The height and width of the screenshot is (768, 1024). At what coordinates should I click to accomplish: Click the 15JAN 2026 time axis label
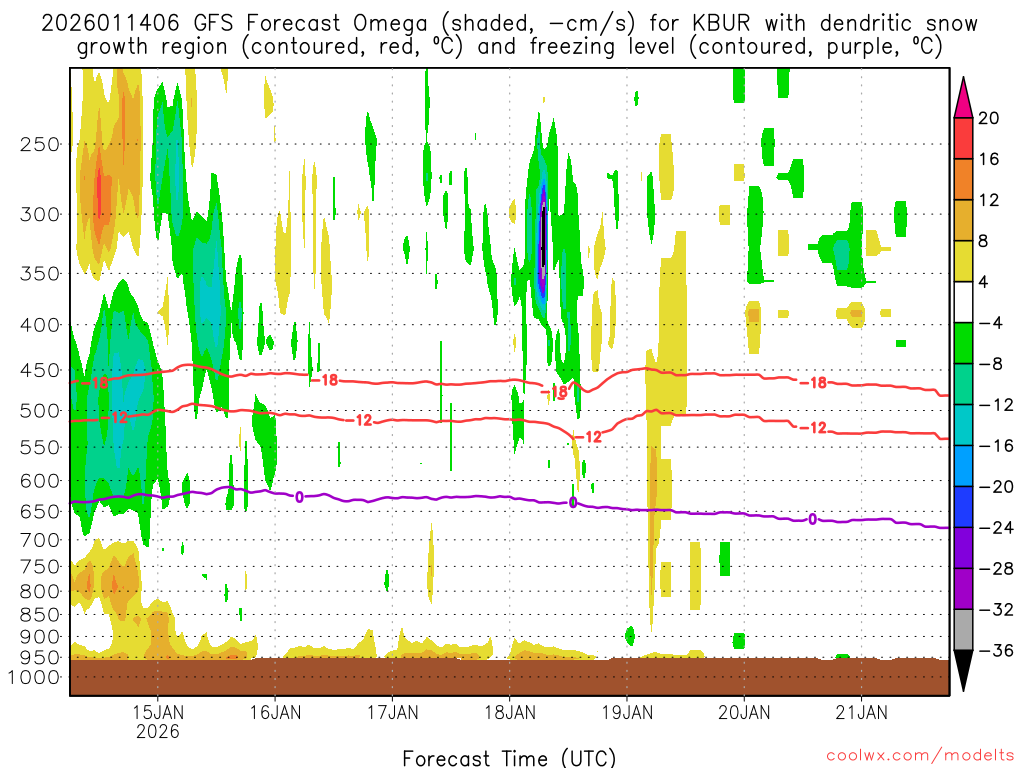(158, 721)
